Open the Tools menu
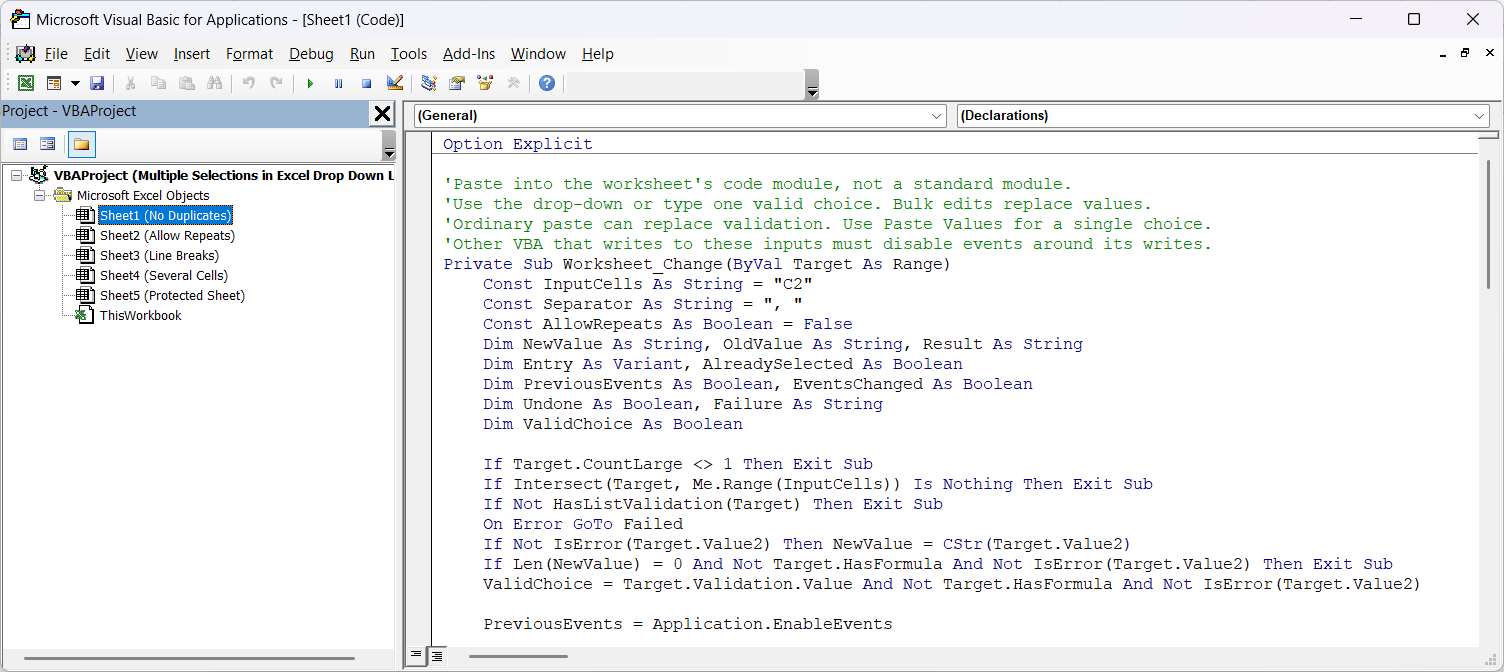 (x=408, y=54)
